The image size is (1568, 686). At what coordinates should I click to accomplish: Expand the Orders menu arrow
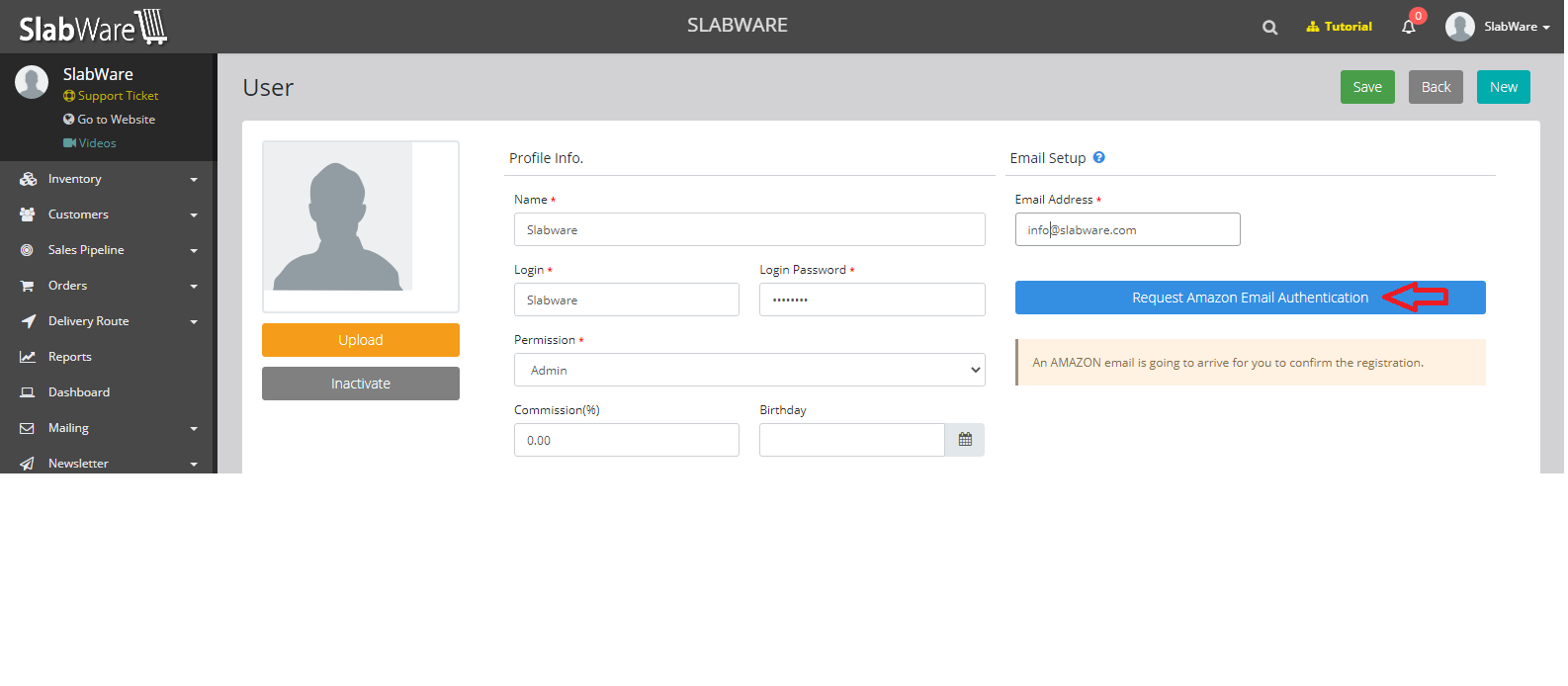[x=194, y=287]
